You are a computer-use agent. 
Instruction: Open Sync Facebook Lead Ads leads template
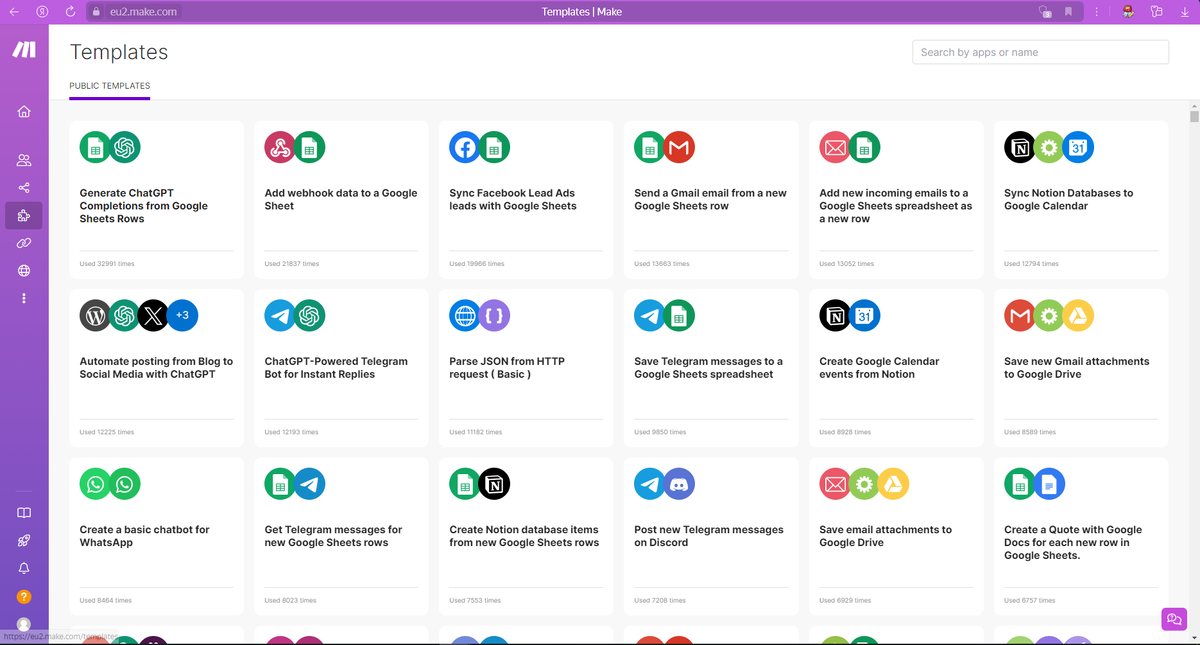tap(526, 200)
